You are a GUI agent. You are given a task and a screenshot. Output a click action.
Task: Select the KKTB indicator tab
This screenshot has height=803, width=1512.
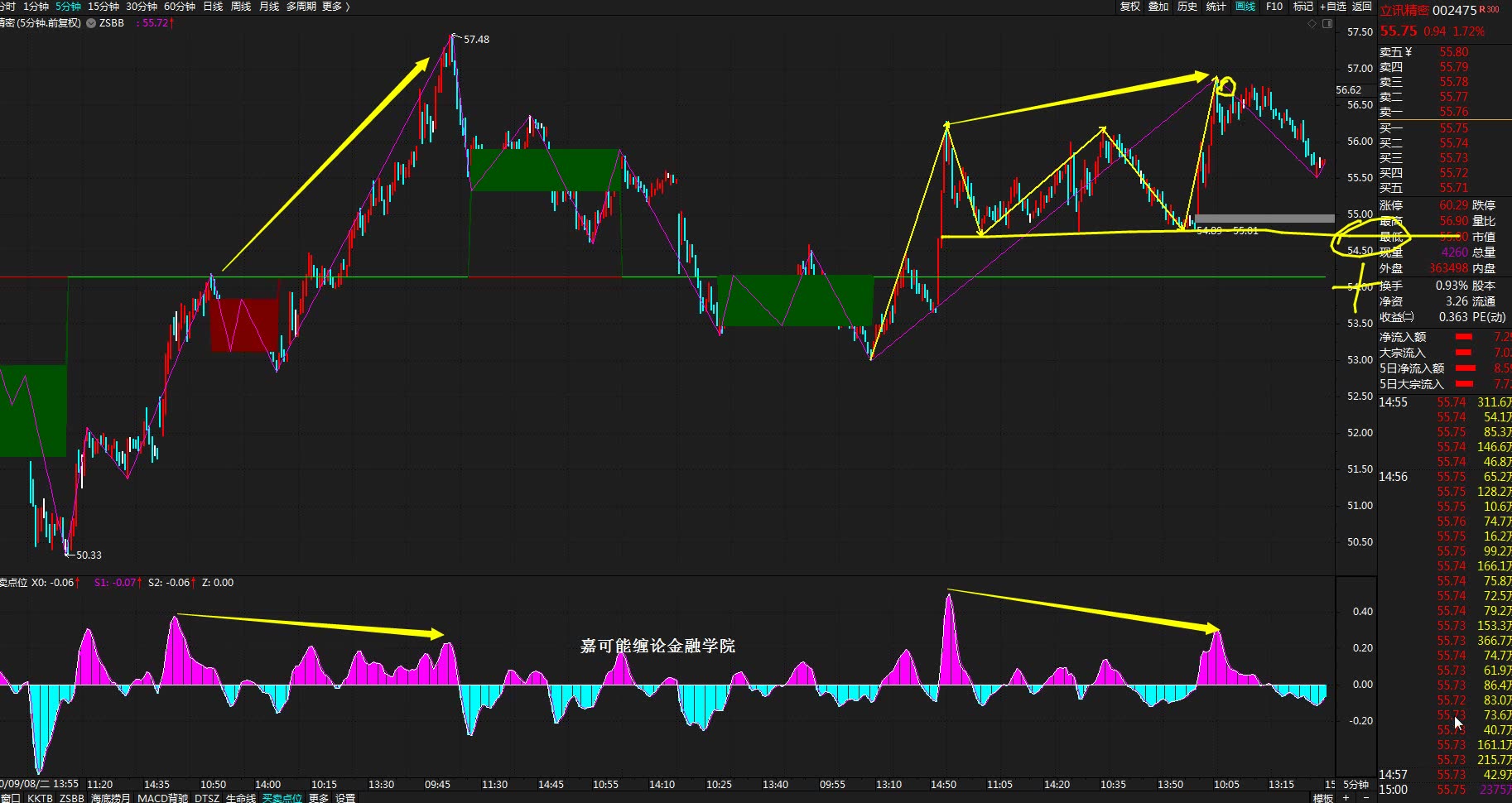point(40,797)
